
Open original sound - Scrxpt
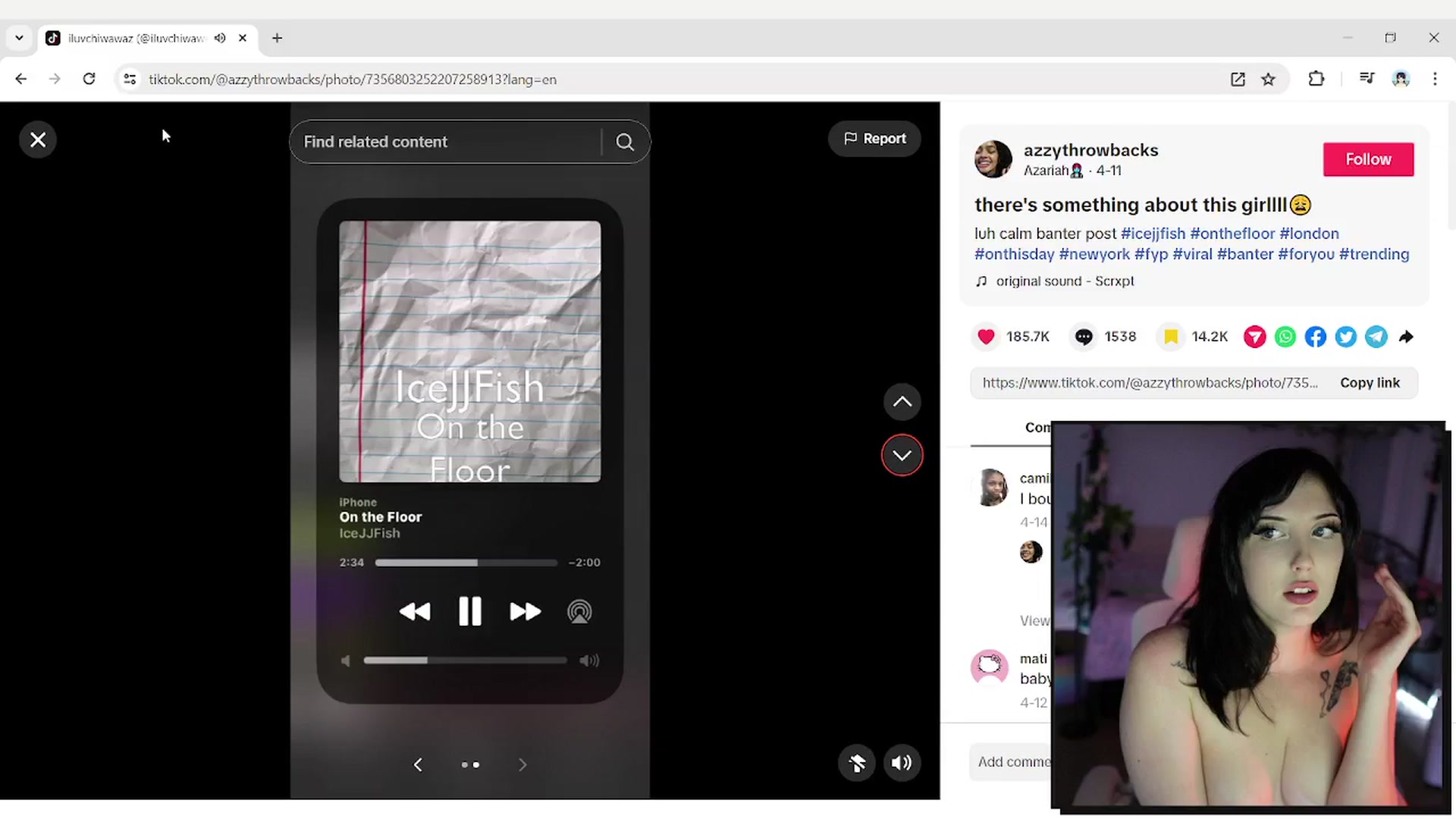pyautogui.click(x=1065, y=281)
